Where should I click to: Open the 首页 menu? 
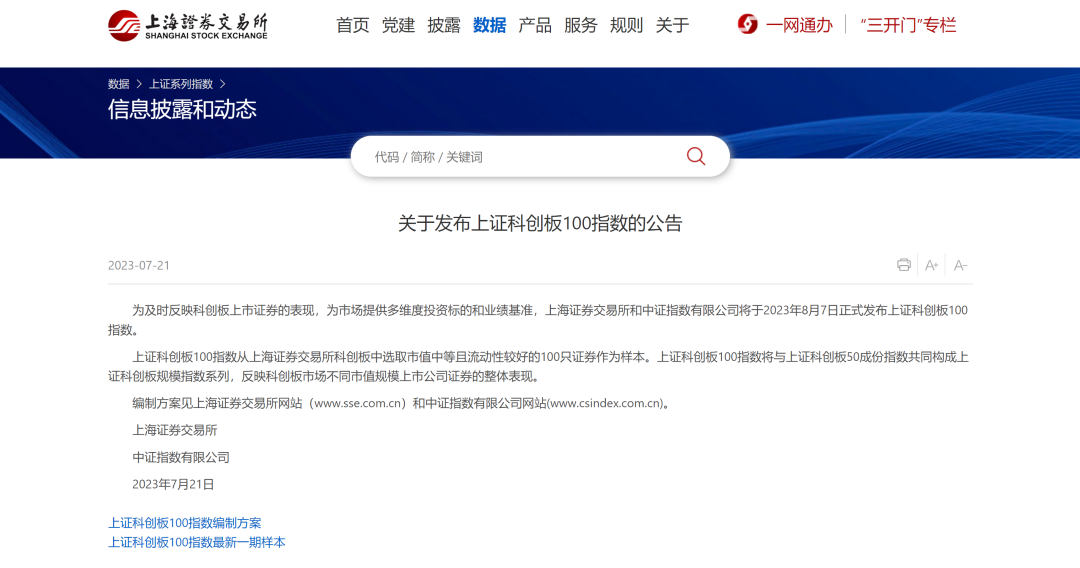click(x=353, y=25)
